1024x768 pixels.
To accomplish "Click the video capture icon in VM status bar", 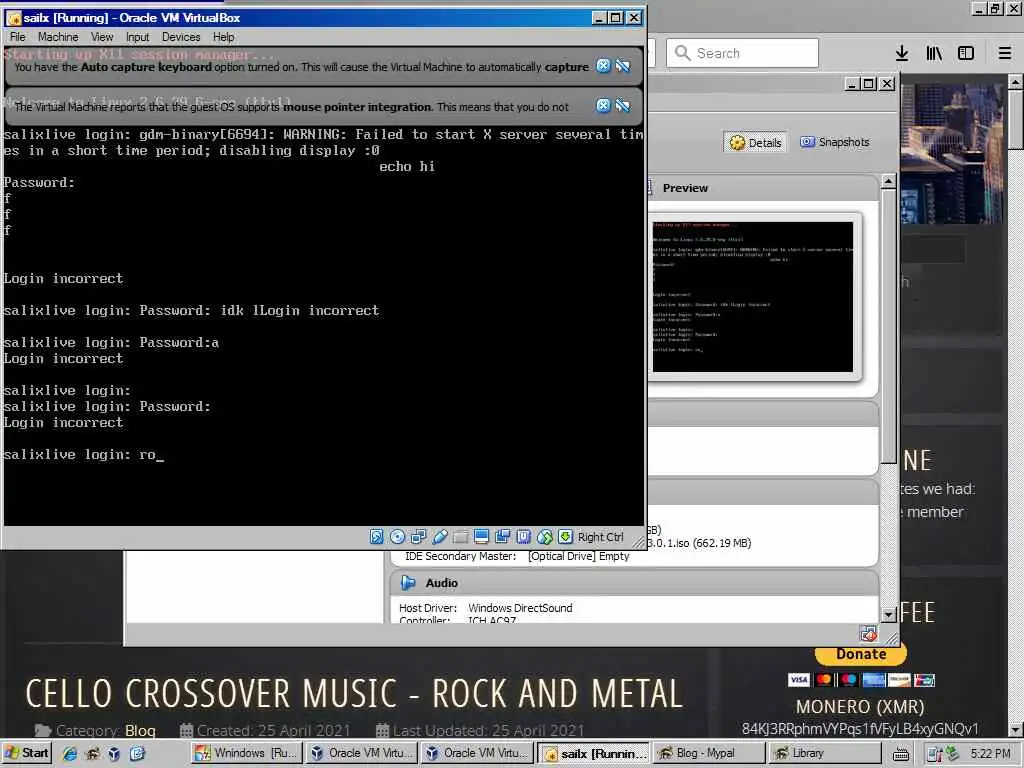I will 502,537.
